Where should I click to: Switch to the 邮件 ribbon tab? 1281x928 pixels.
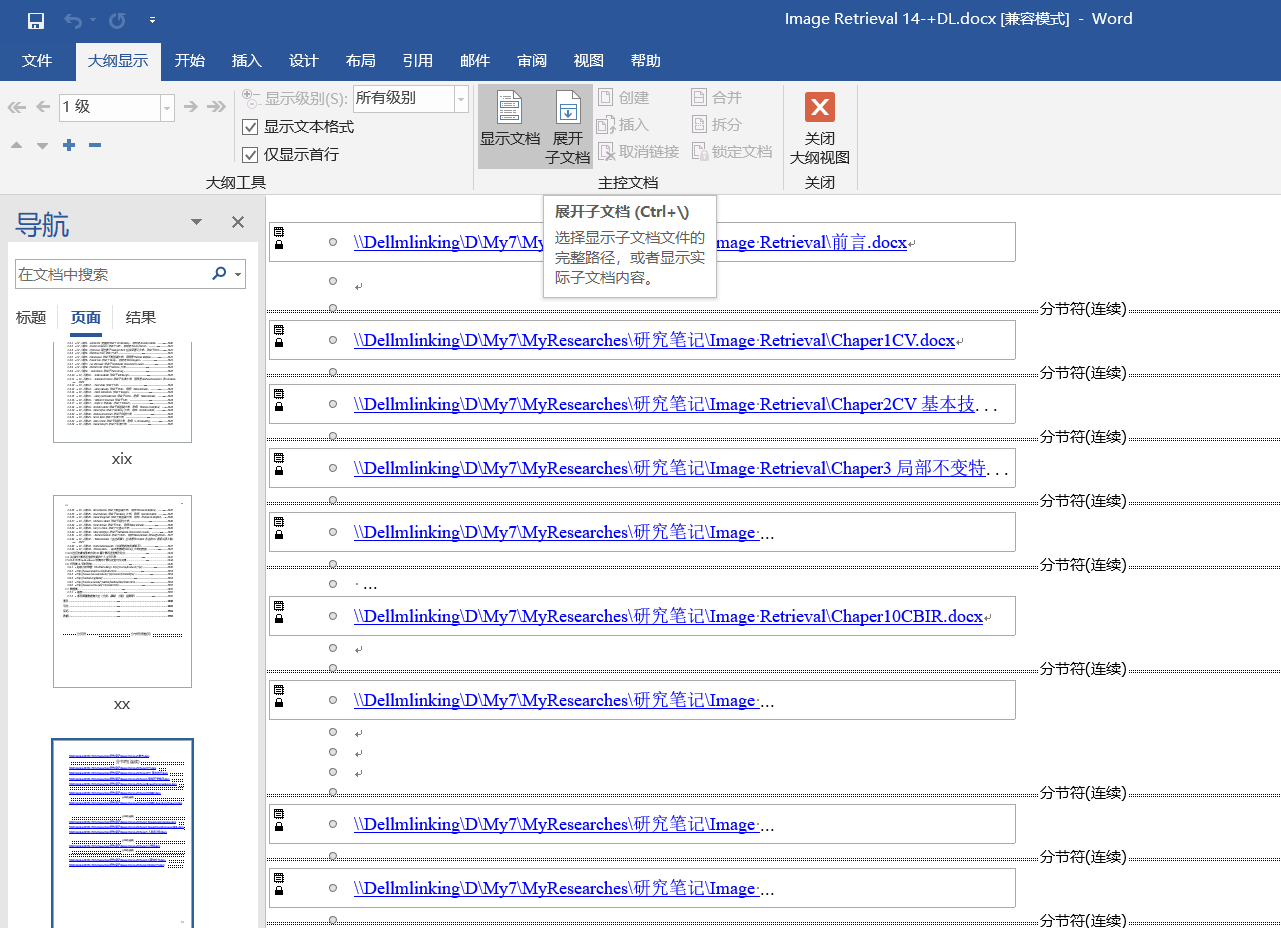(x=475, y=61)
